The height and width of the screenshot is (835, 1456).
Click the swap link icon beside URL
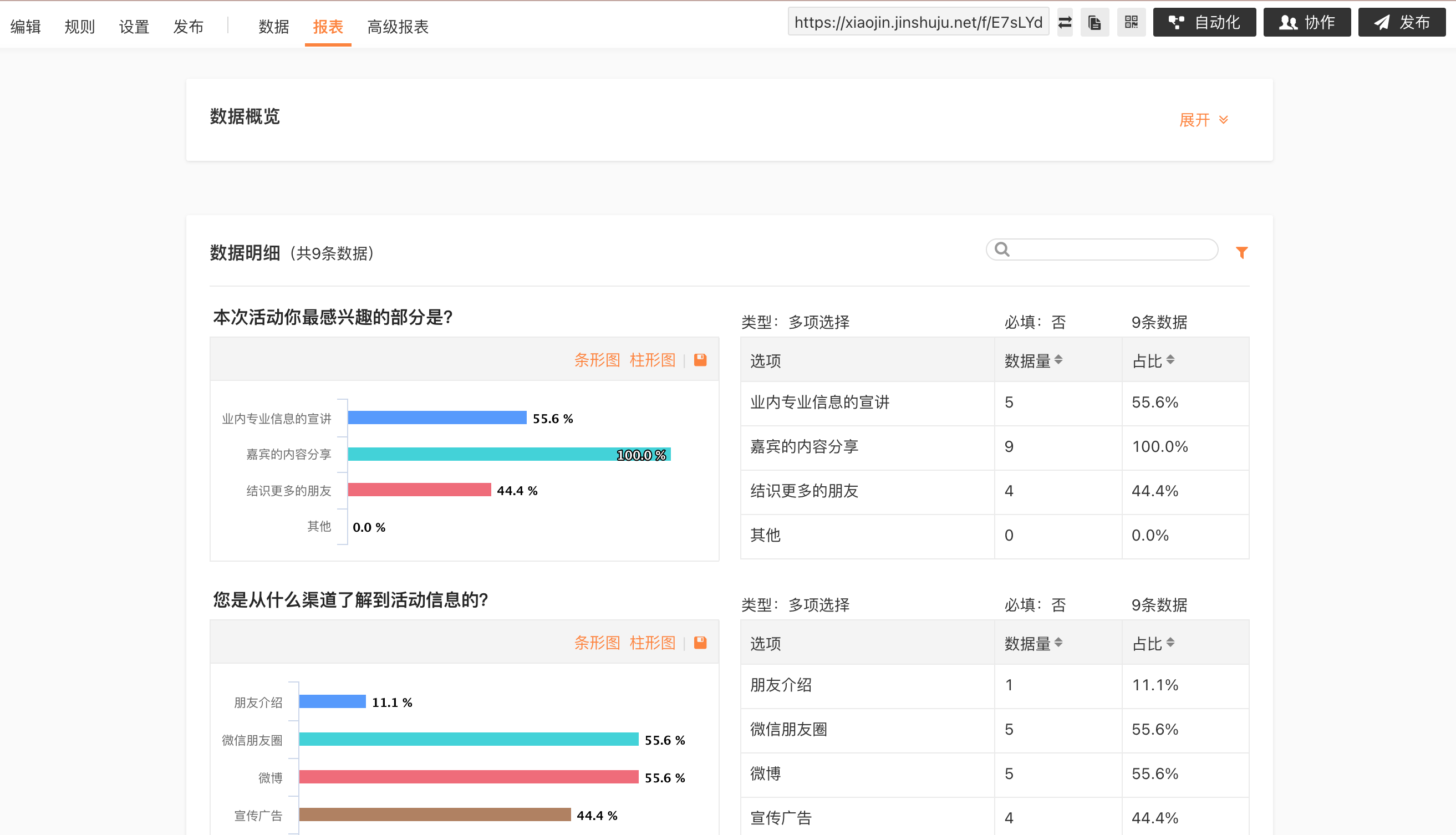point(1065,22)
